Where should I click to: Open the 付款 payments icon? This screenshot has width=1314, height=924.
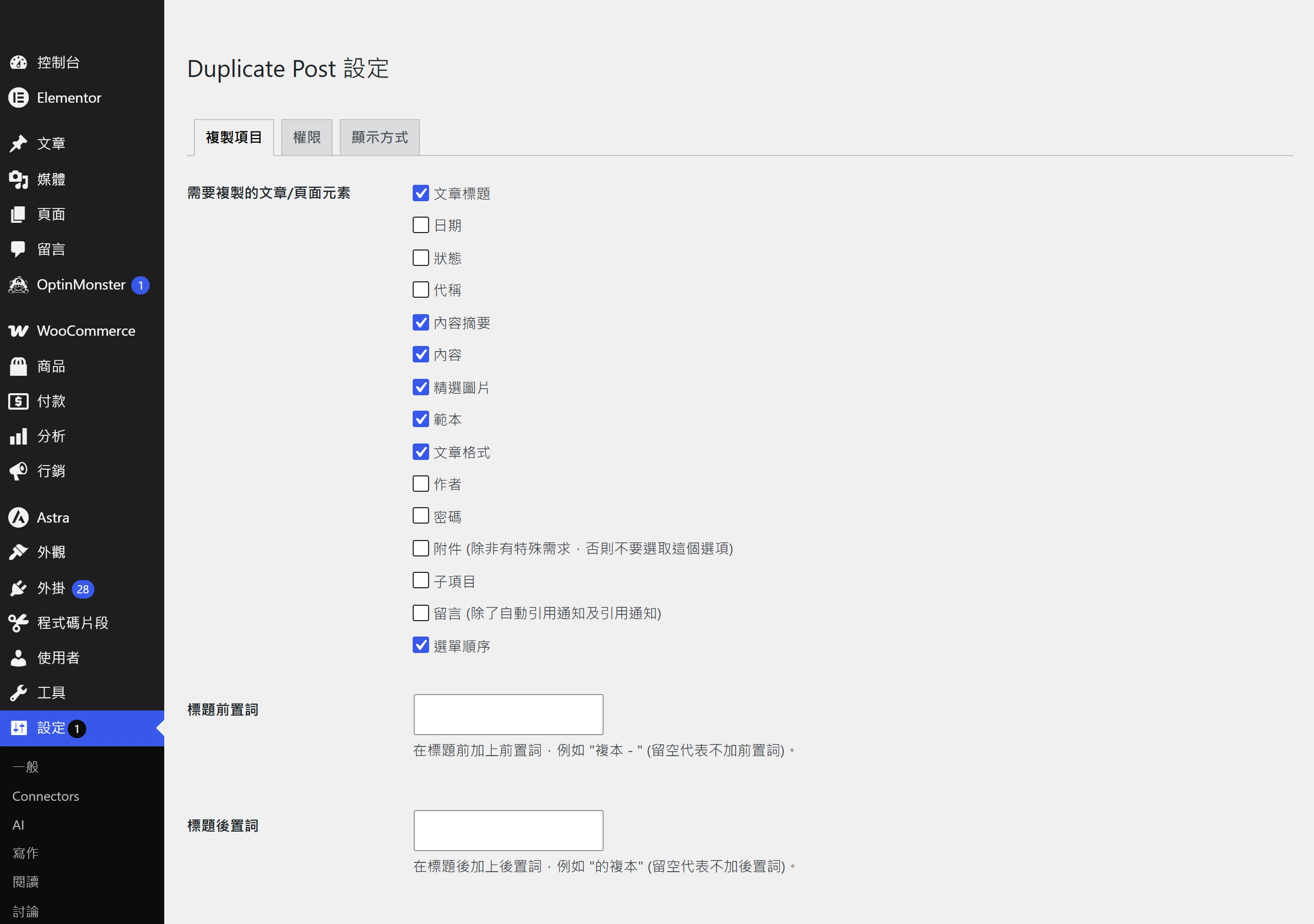tap(18, 401)
